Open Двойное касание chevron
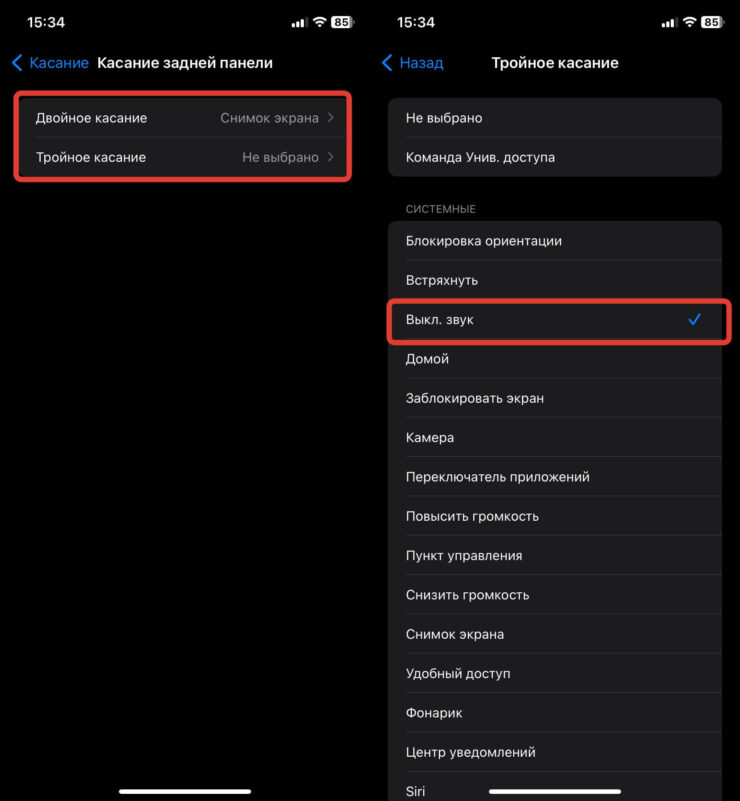This screenshot has width=740, height=801. click(x=331, y=118)
